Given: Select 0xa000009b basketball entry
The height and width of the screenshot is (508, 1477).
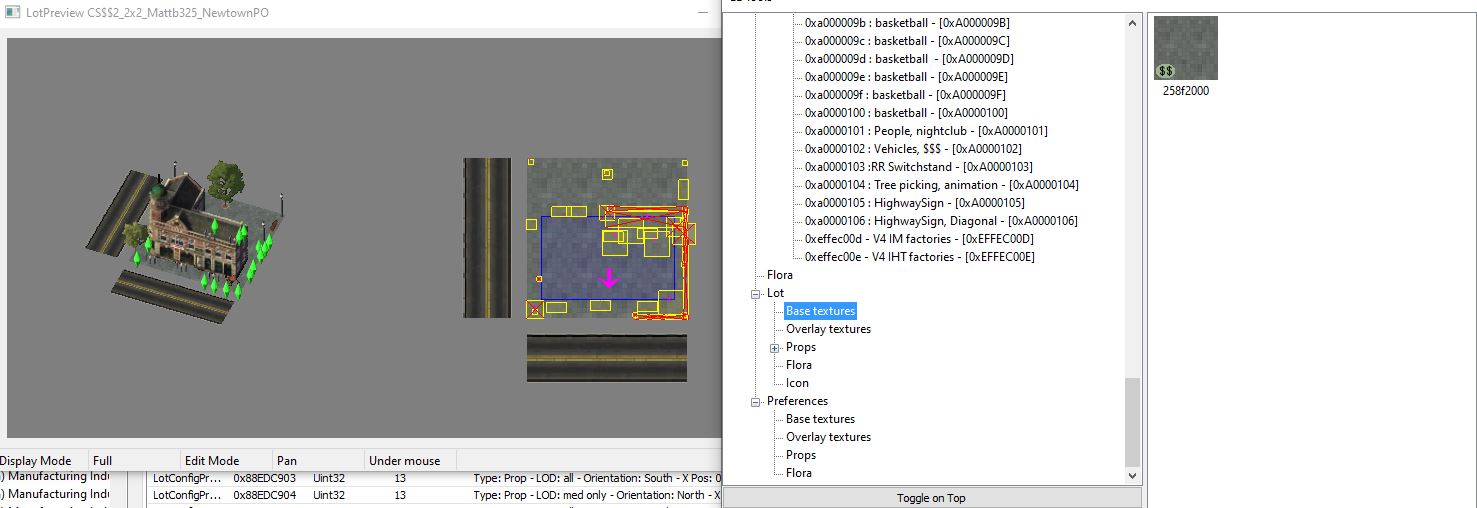Looking at the screenshot, I should tap(907, 23).
